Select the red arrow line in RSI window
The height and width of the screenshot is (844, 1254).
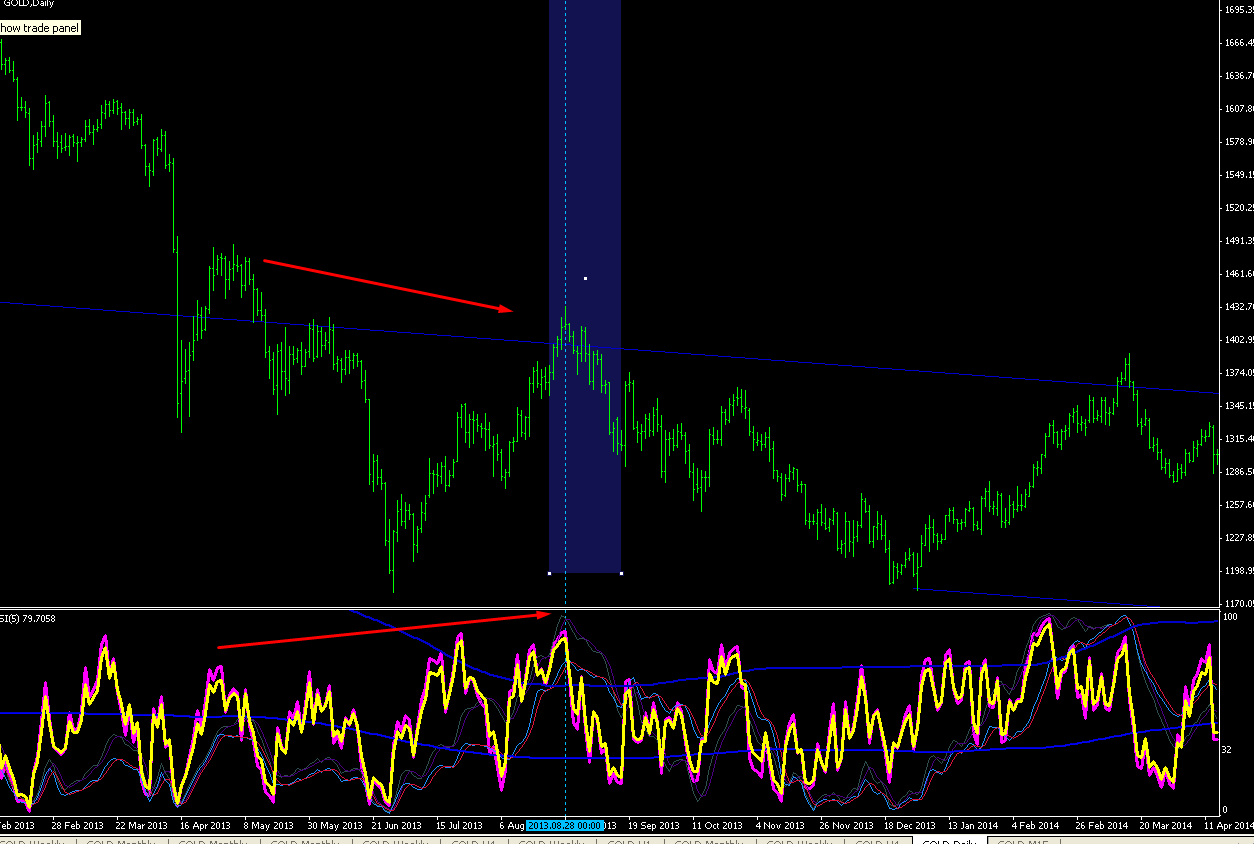(x=384, y=630)
